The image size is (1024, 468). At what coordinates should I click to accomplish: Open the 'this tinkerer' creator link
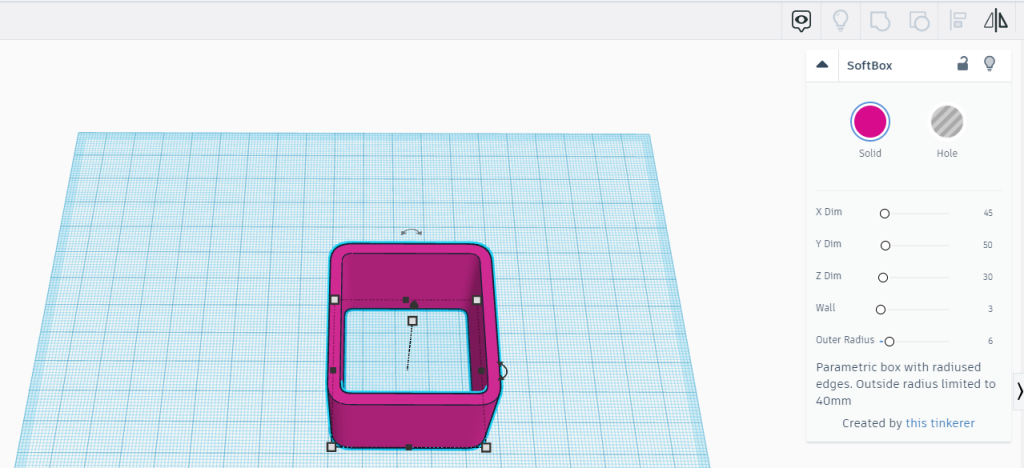(x=940, y=423)
